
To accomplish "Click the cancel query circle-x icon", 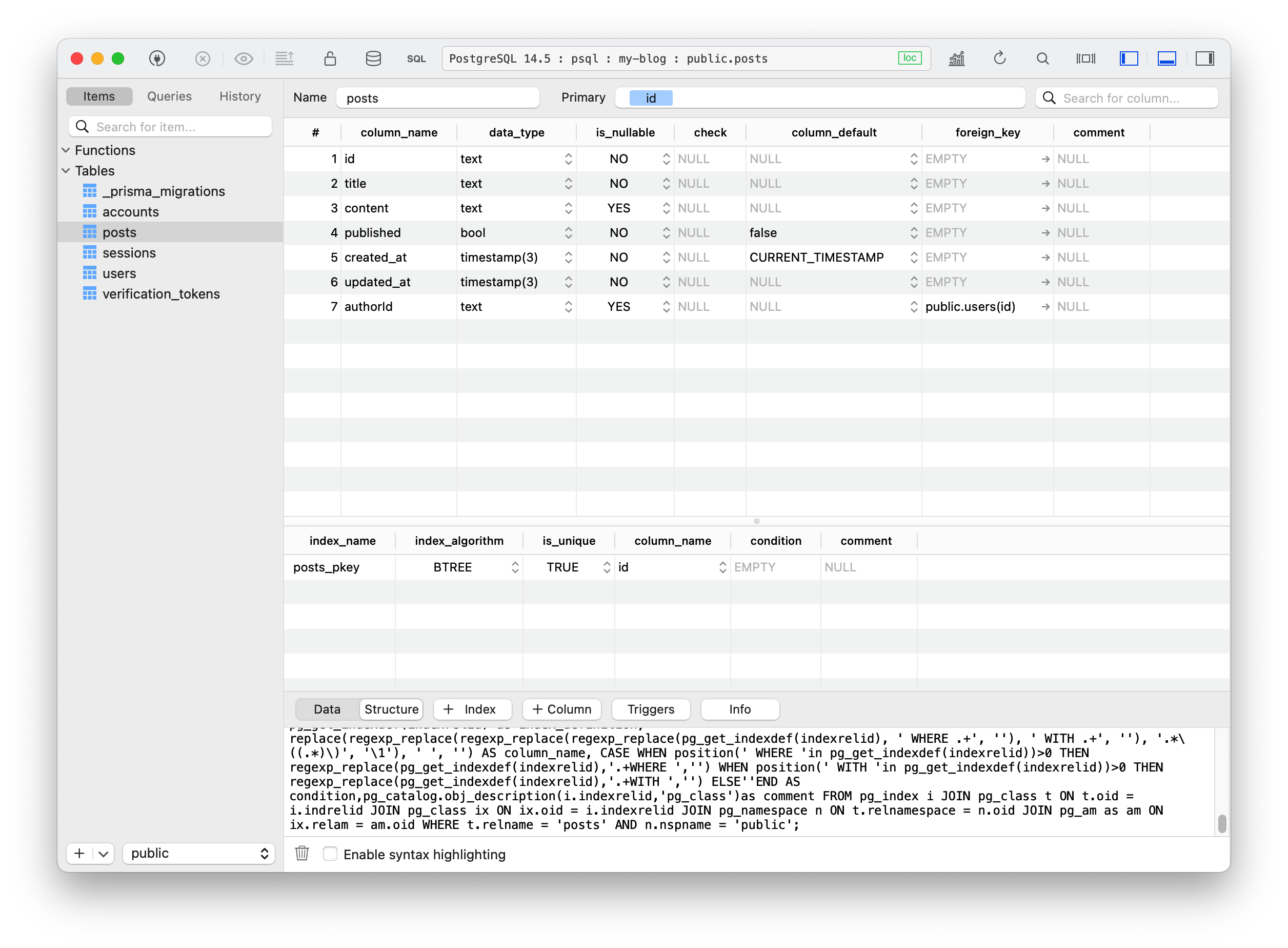I will (x=203, y=58).
